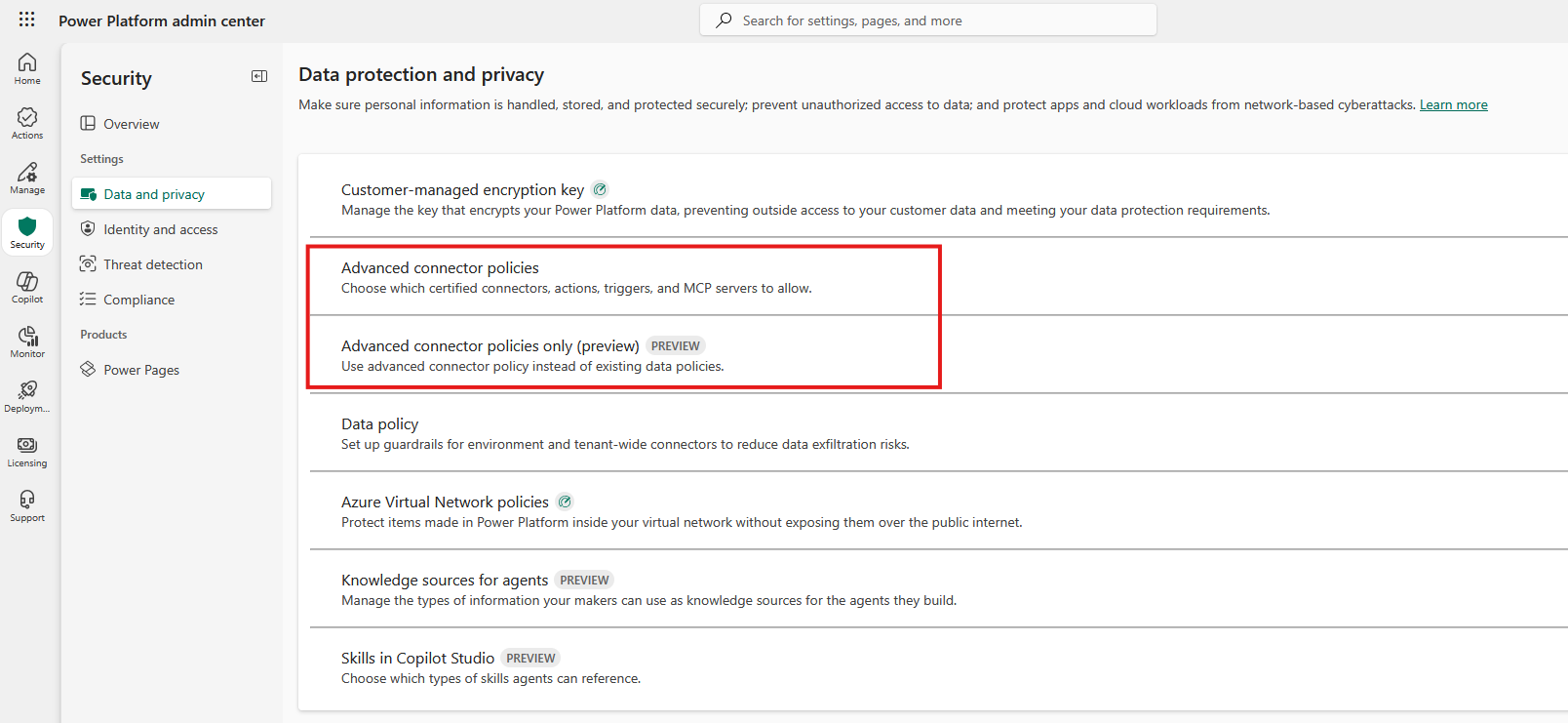Viewport: 1568px width, 723px height.
Task: Open the Licensing rail icon
Action: pyautogui.click(x=27, y=451)
